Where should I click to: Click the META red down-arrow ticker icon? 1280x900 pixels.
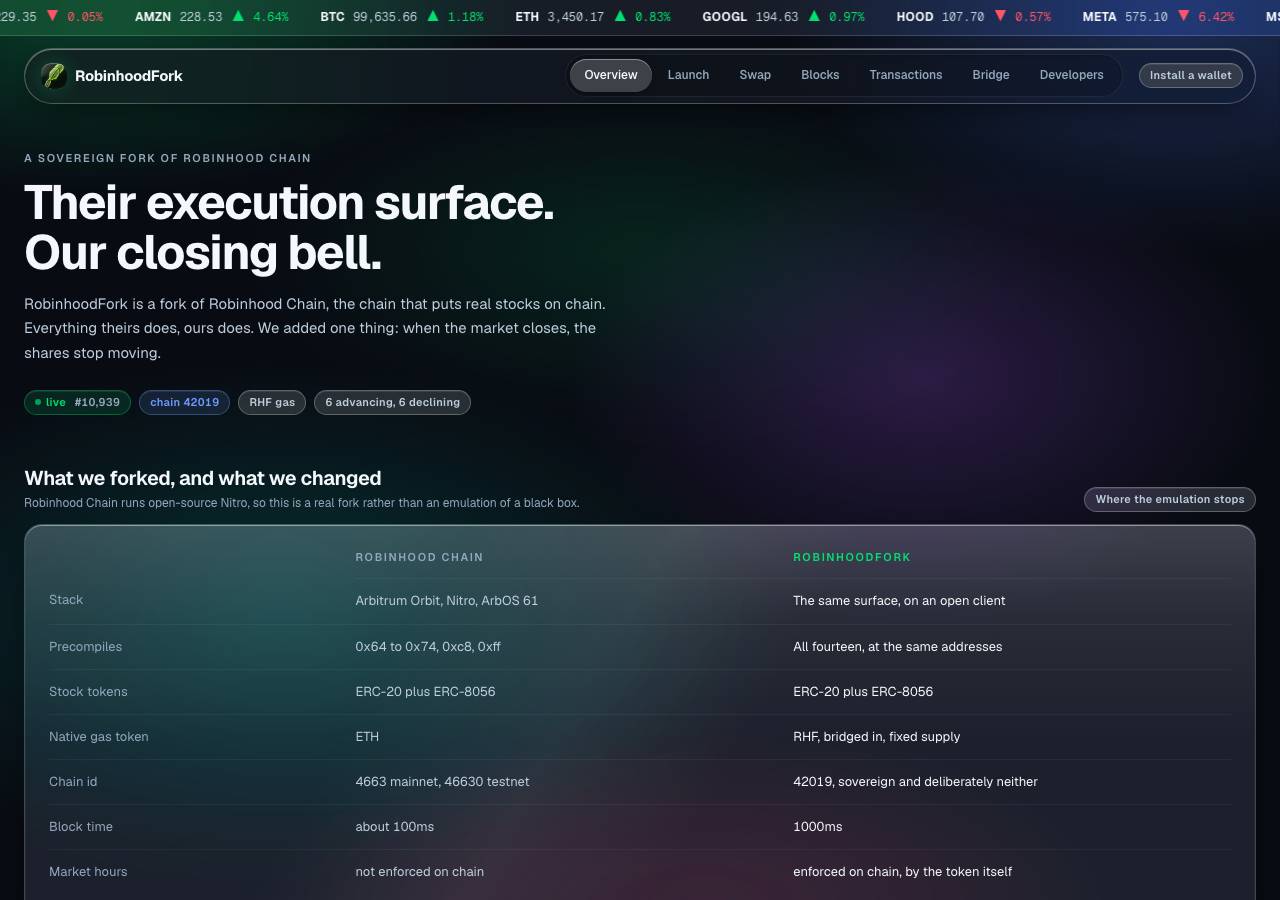click(1183, 16)
